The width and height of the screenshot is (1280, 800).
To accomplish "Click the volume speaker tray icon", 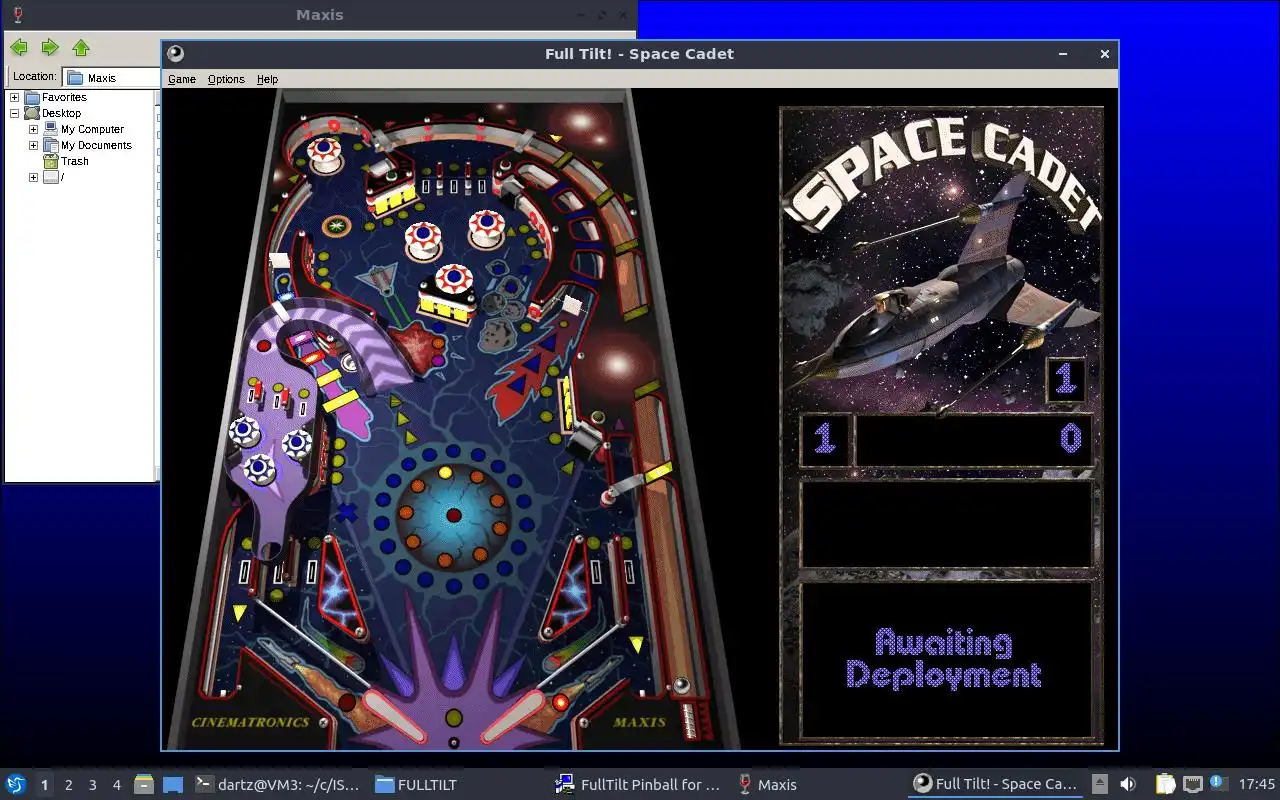I will (1127, 785).
